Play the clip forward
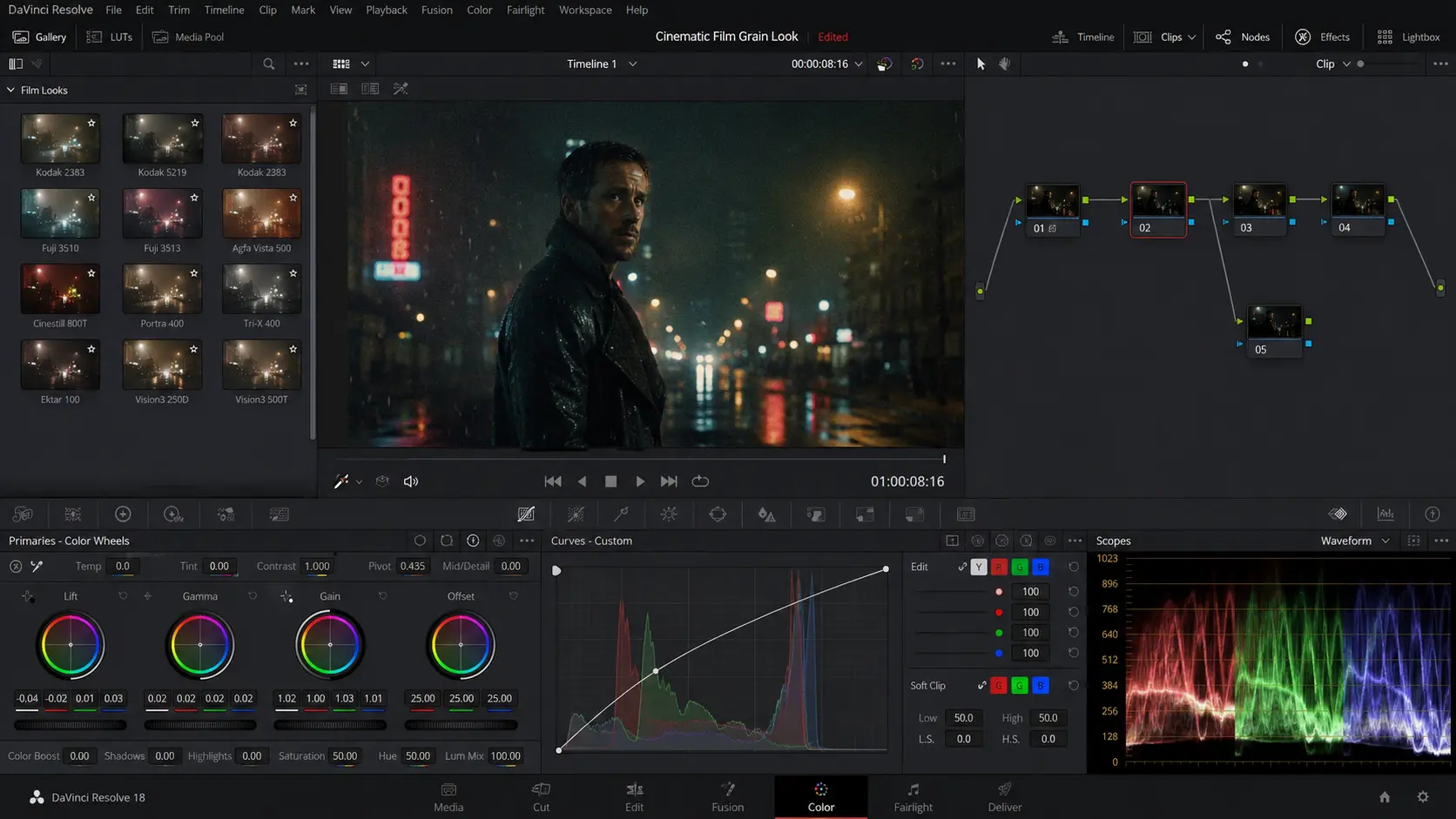 pyautogui.click(x=640, y=481)
